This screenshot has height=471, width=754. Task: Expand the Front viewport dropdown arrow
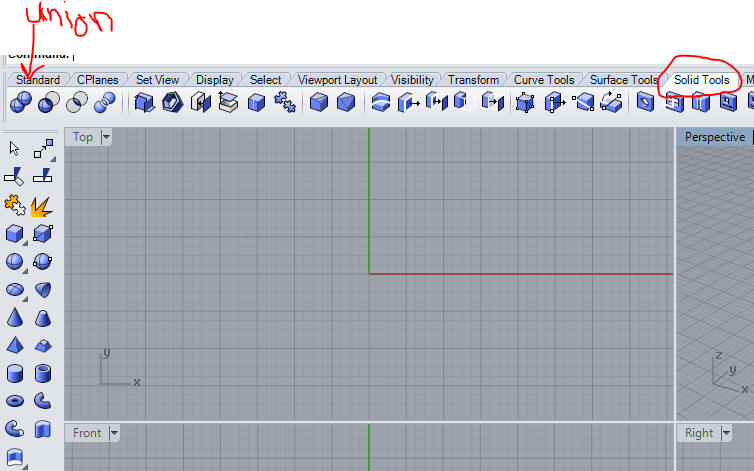pyautogui.click(x=113, y=433)
